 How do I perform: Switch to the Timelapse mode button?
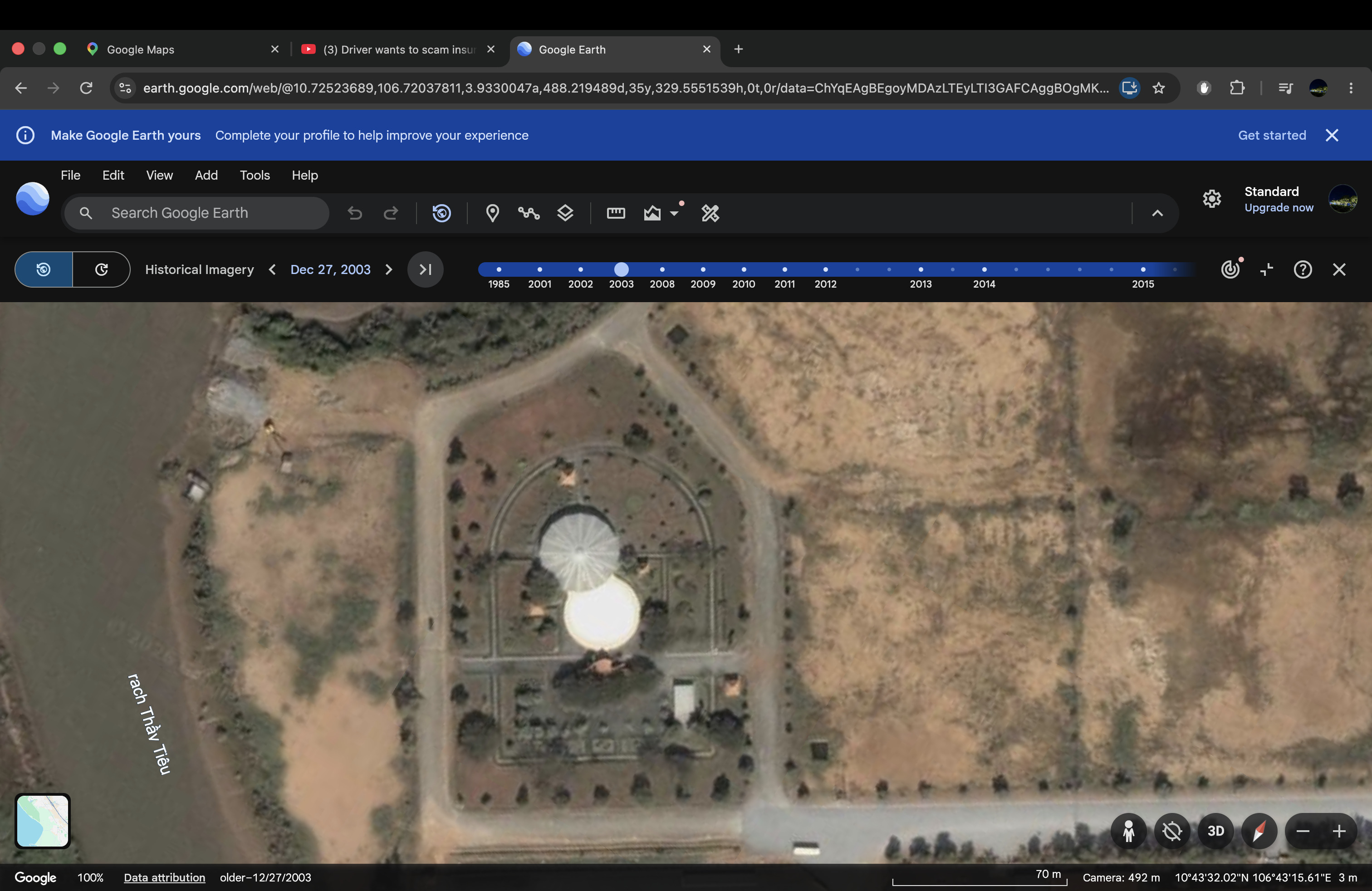pos(102,269)
